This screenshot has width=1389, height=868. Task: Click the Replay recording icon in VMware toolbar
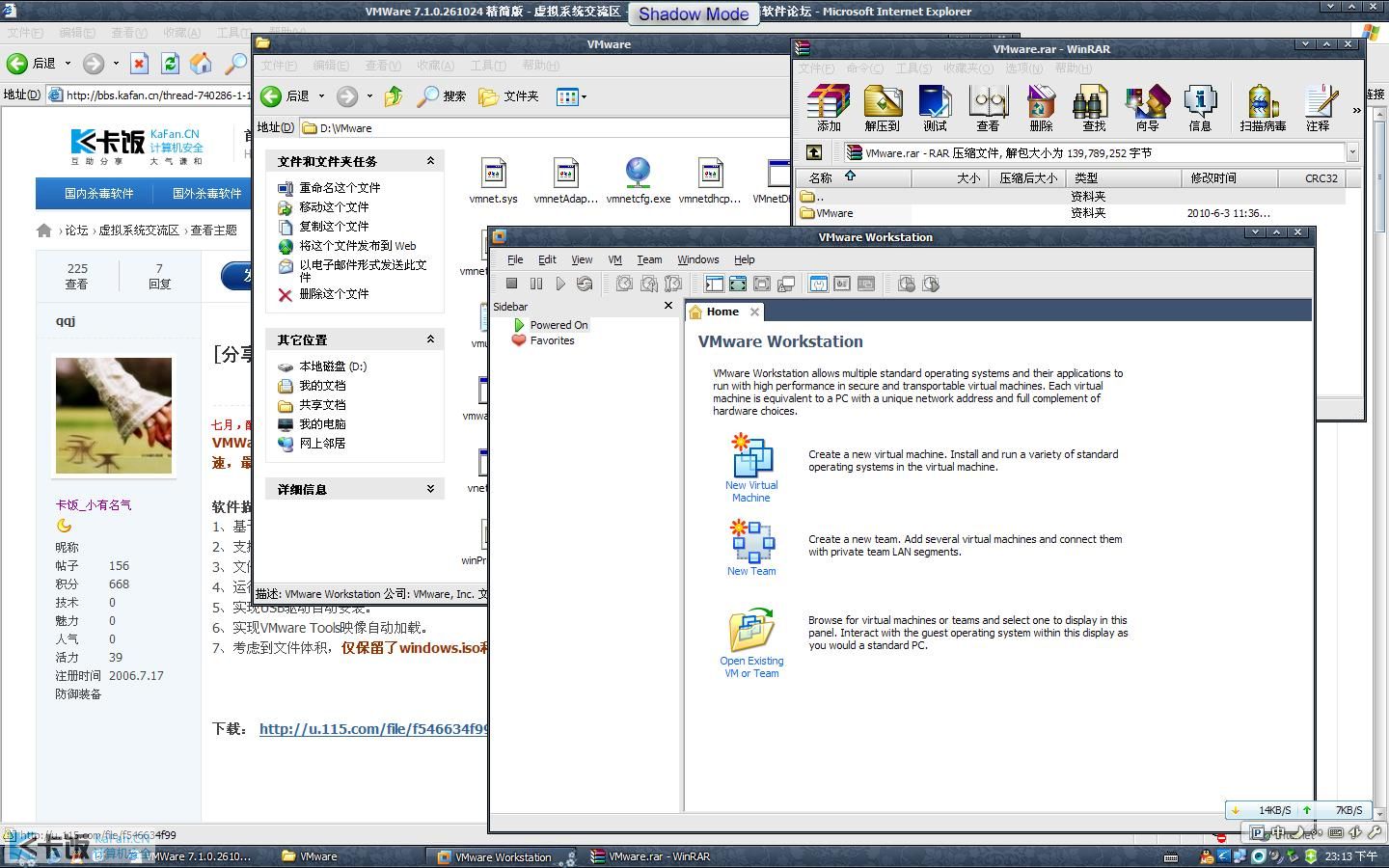pyautogui.click(x=931, y=284)
